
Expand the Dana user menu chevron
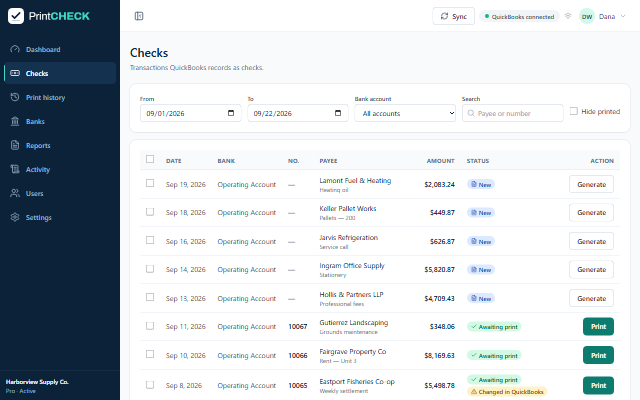(x=623, y=16)
